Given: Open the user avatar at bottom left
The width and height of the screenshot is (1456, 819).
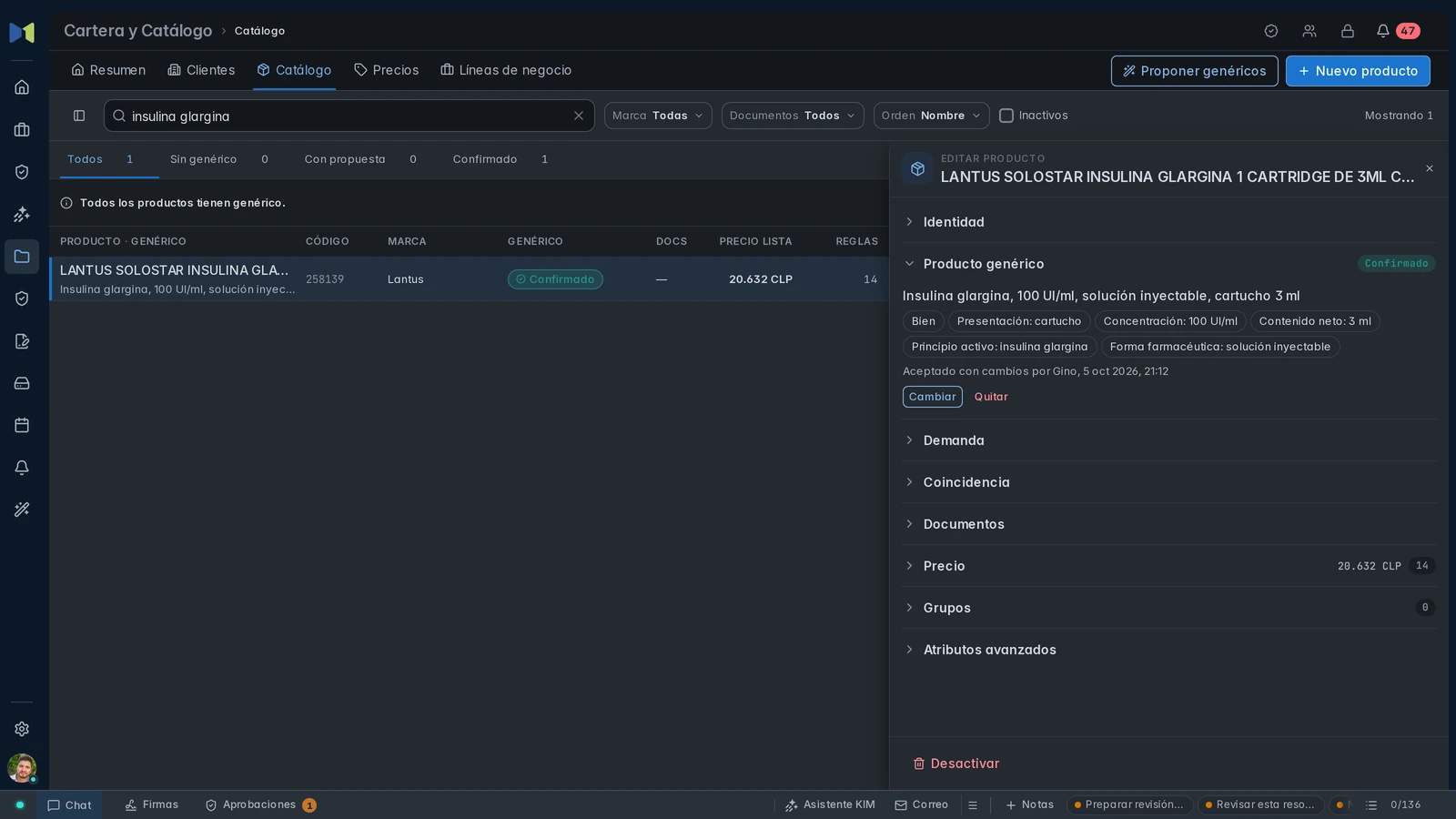Looking at the screenshot, I should click(x=22, y=768).
